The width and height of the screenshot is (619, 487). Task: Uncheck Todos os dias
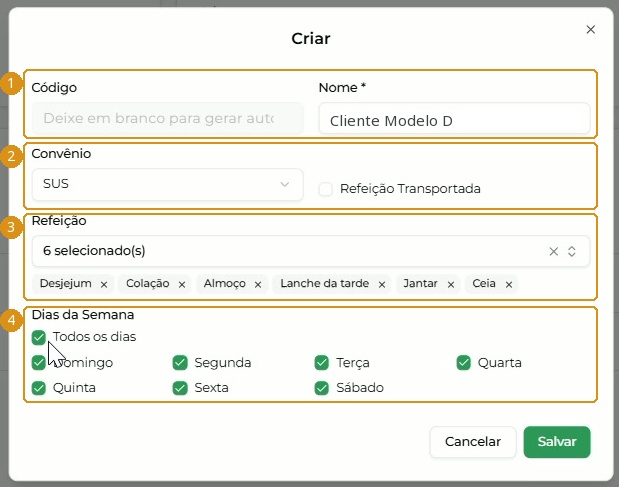[39, 337]
